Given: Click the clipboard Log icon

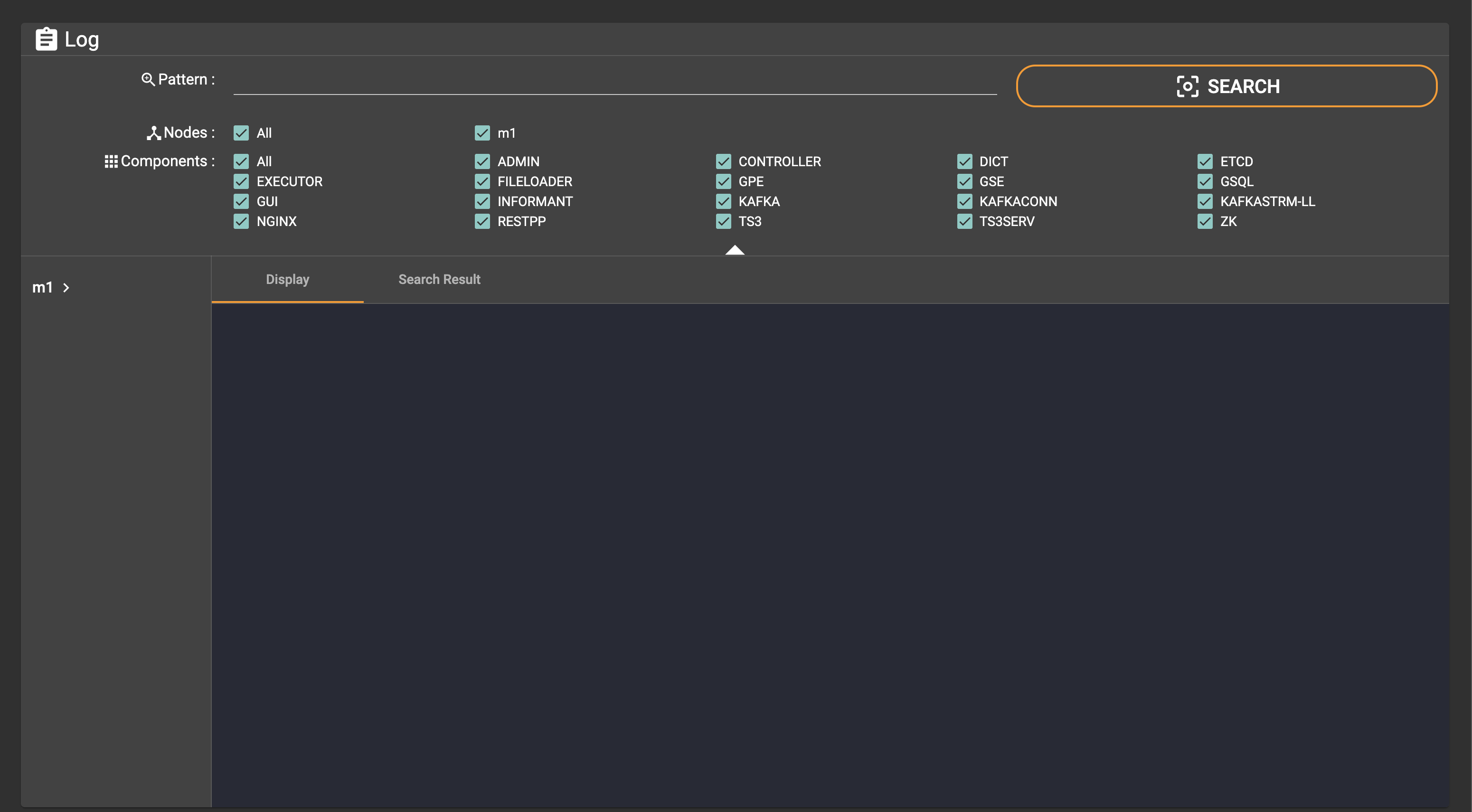Looking at the screenshot, I should click(x=46, y=39).
